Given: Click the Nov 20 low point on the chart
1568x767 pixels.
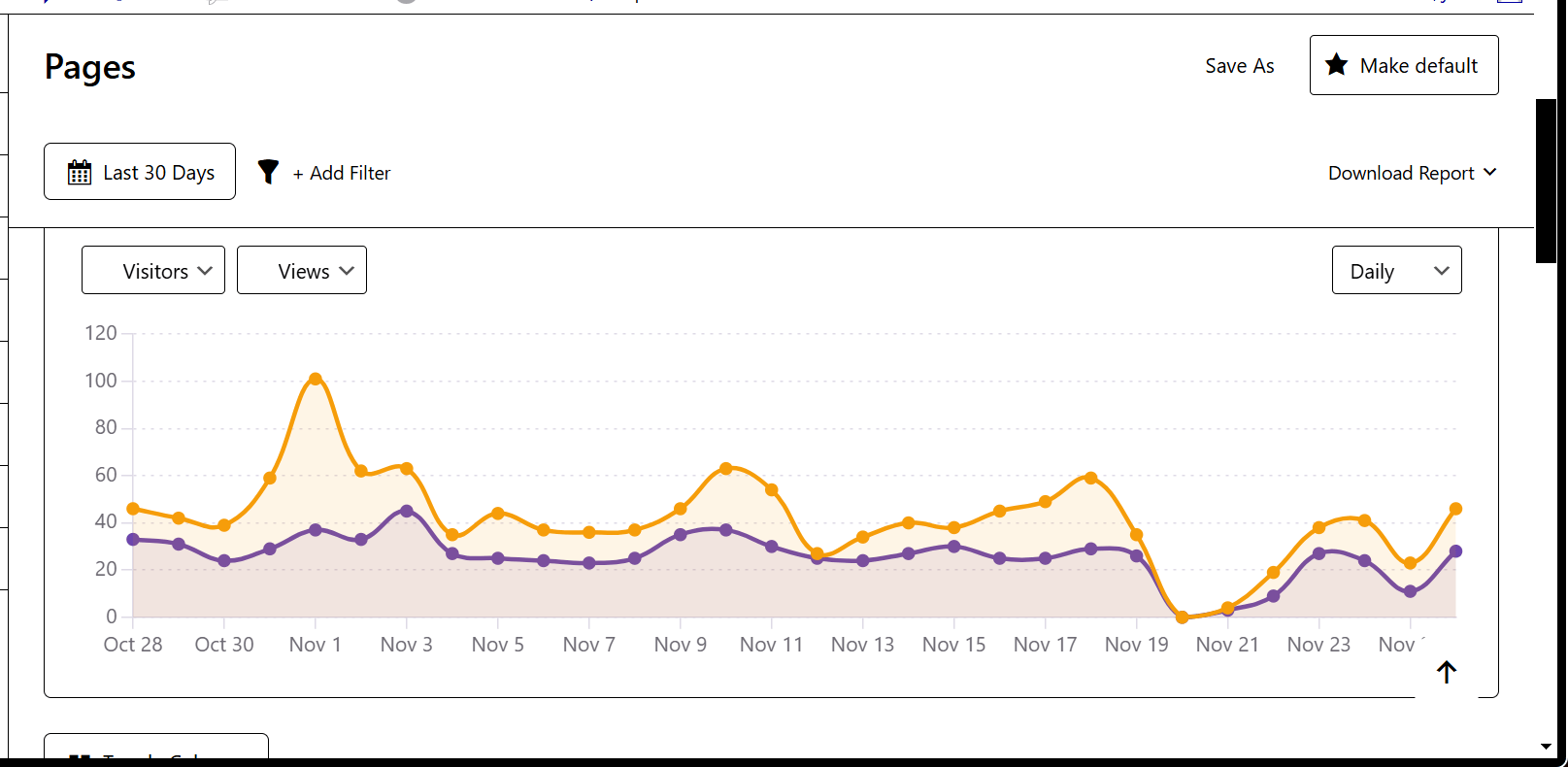Looking at the screenshot, I should [x=1182, y=616].
